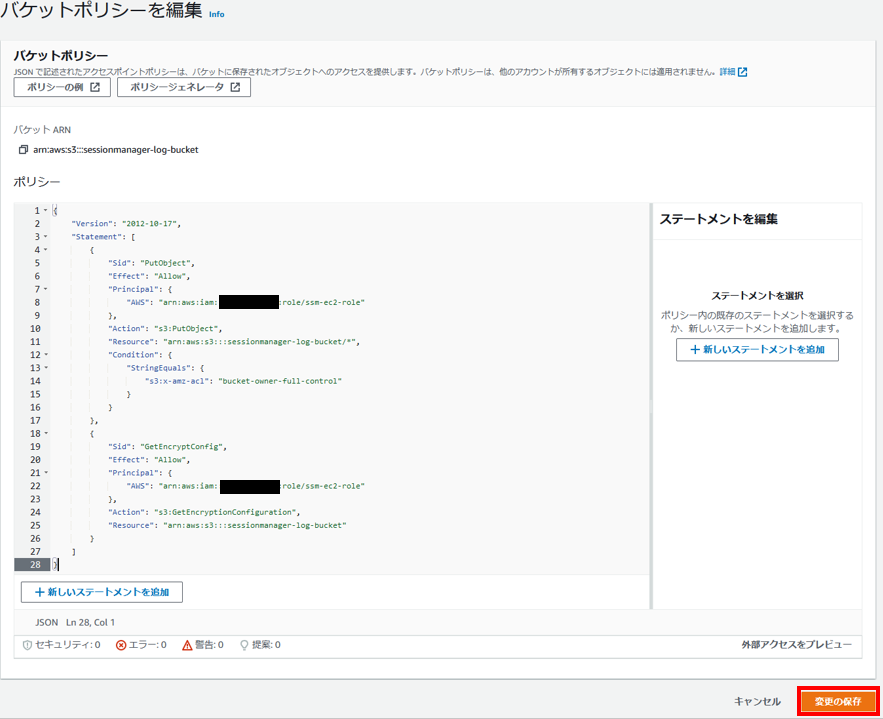Click 新しいステートメントを追加 below the editor
Screen dimensions: 883x719
[102, 592]
